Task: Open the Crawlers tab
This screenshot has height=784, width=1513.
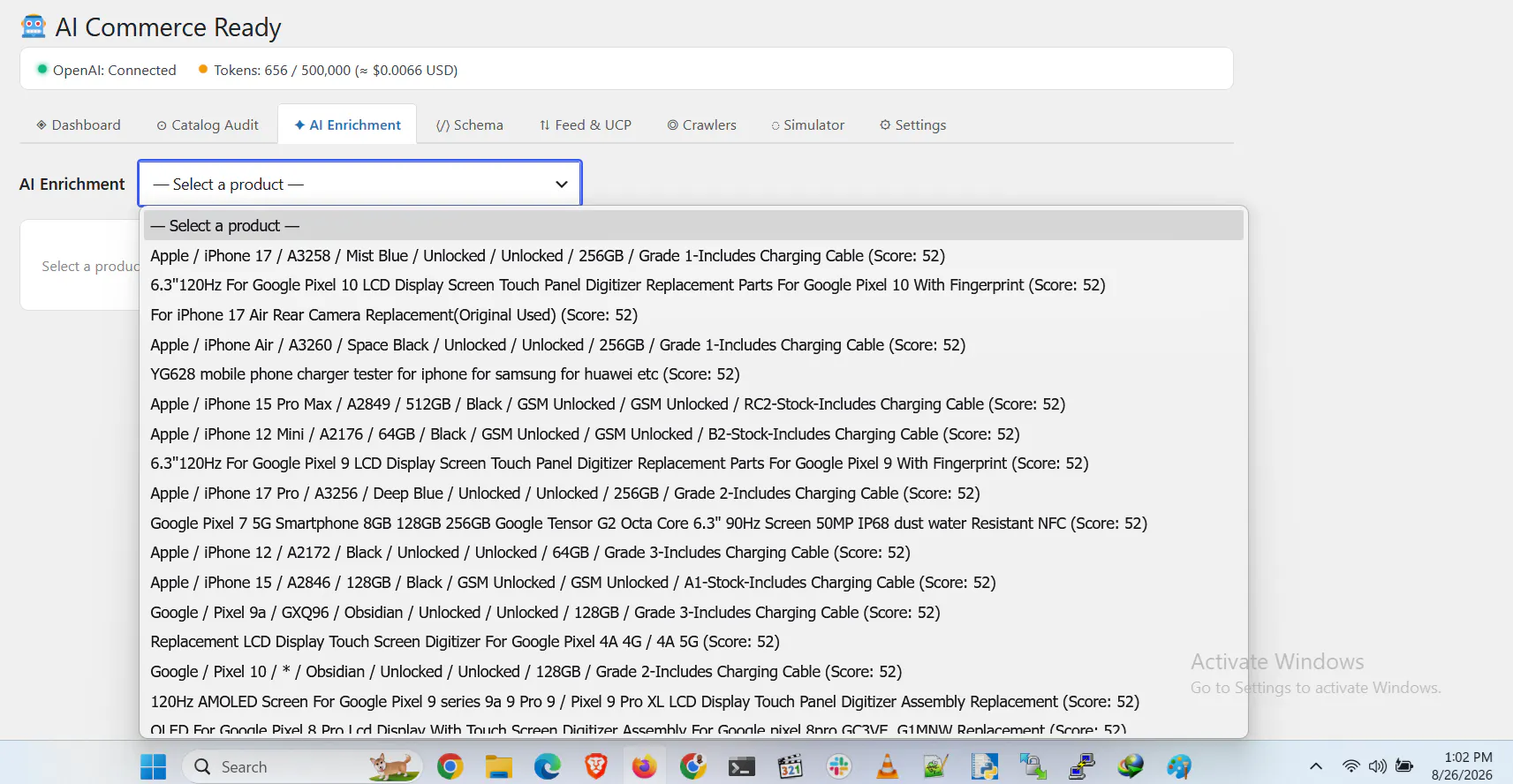Action: point(702,124)
